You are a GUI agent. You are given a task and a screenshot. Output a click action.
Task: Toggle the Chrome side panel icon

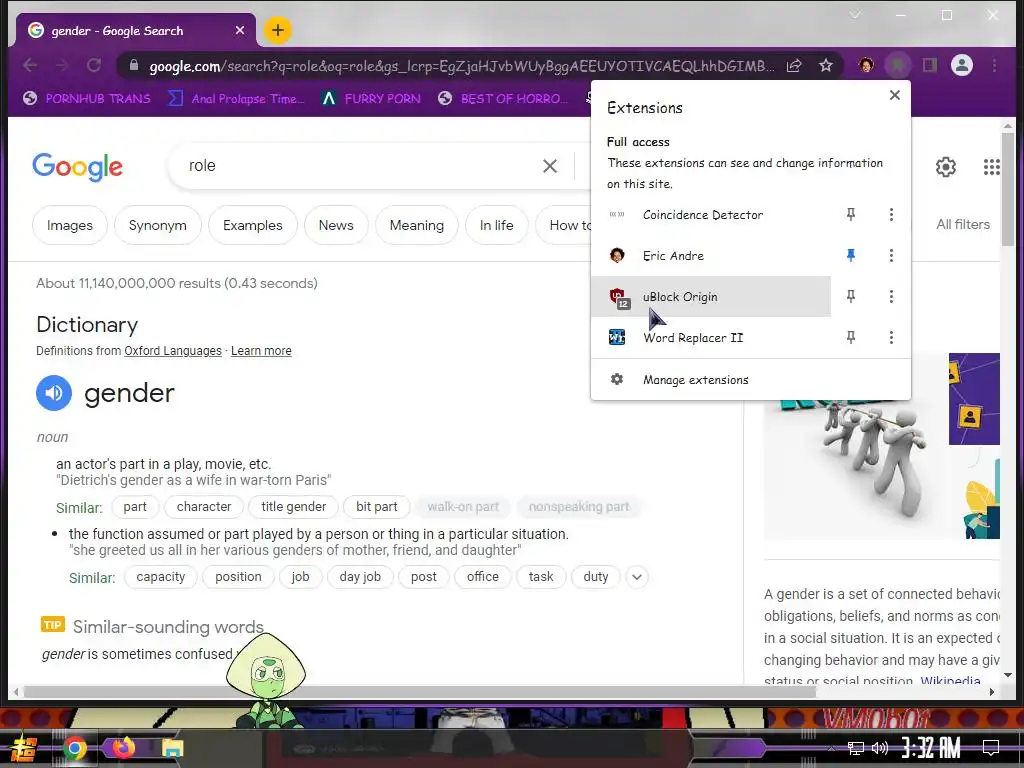point(929,65)
